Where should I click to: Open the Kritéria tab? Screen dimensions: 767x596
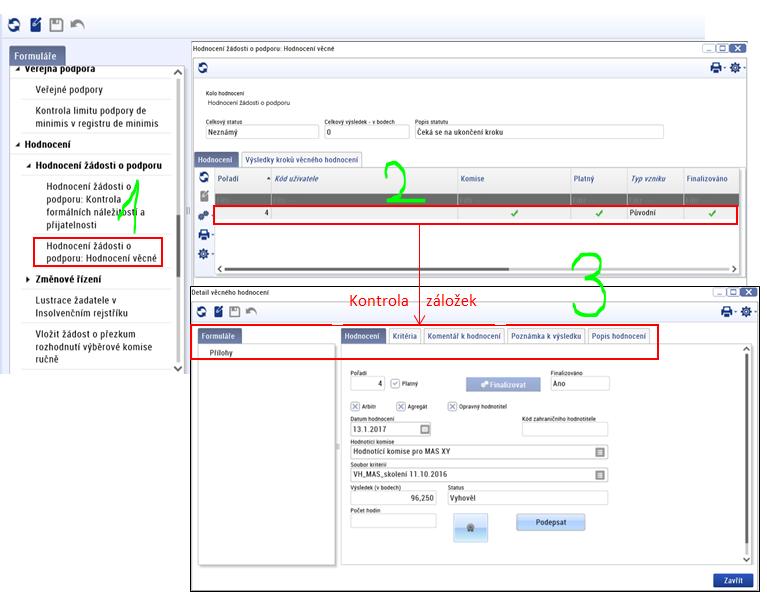pyautogui.click(x=405, y=336)
